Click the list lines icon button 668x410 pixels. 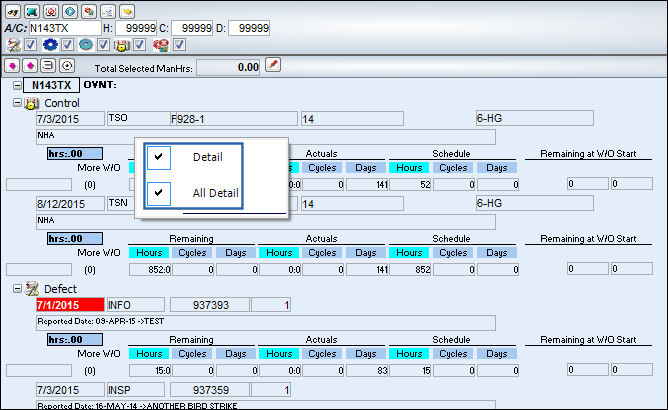48,66
